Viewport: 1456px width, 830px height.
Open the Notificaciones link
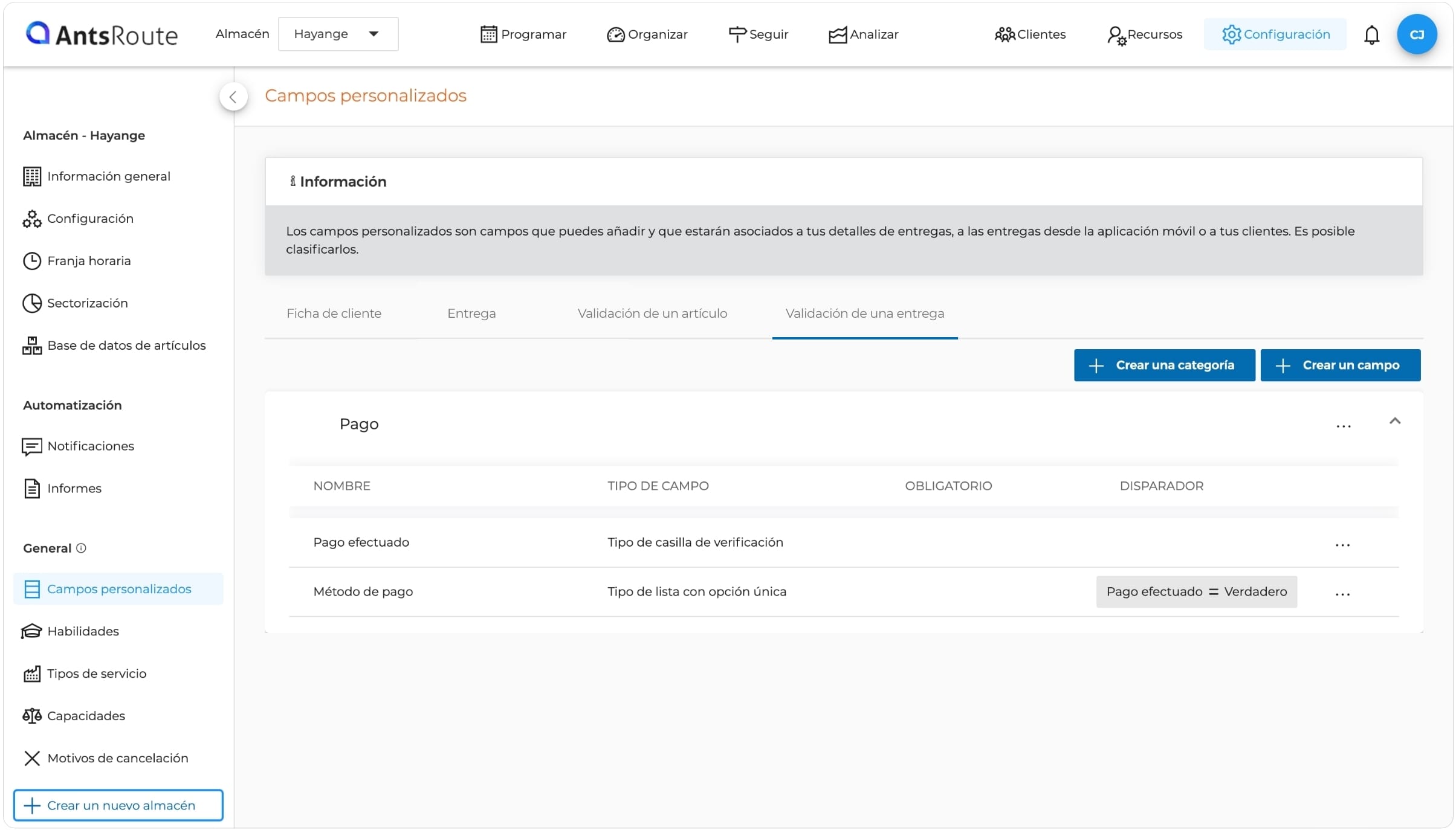point(91,446)
